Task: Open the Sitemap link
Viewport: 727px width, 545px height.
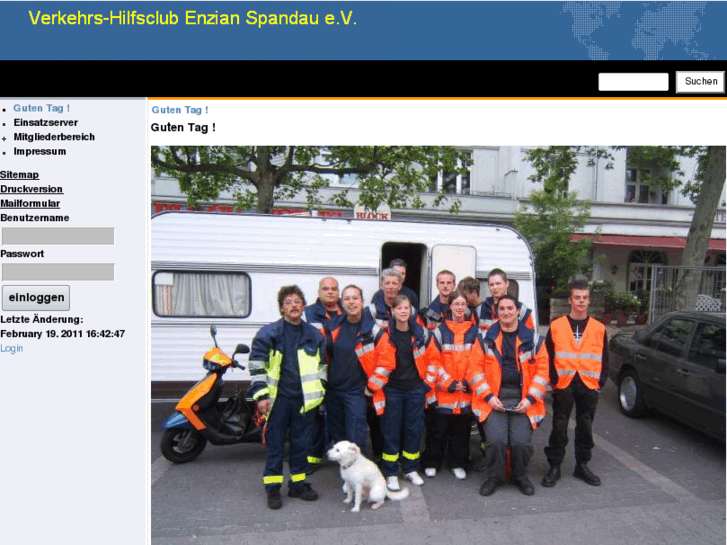Action: (x=19, y=175)
